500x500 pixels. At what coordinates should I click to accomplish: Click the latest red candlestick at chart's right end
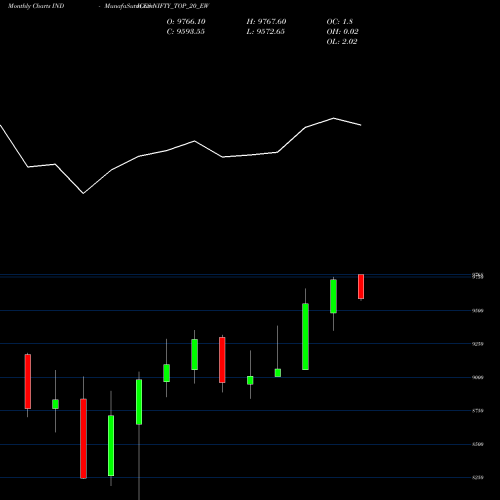point(361,287)
